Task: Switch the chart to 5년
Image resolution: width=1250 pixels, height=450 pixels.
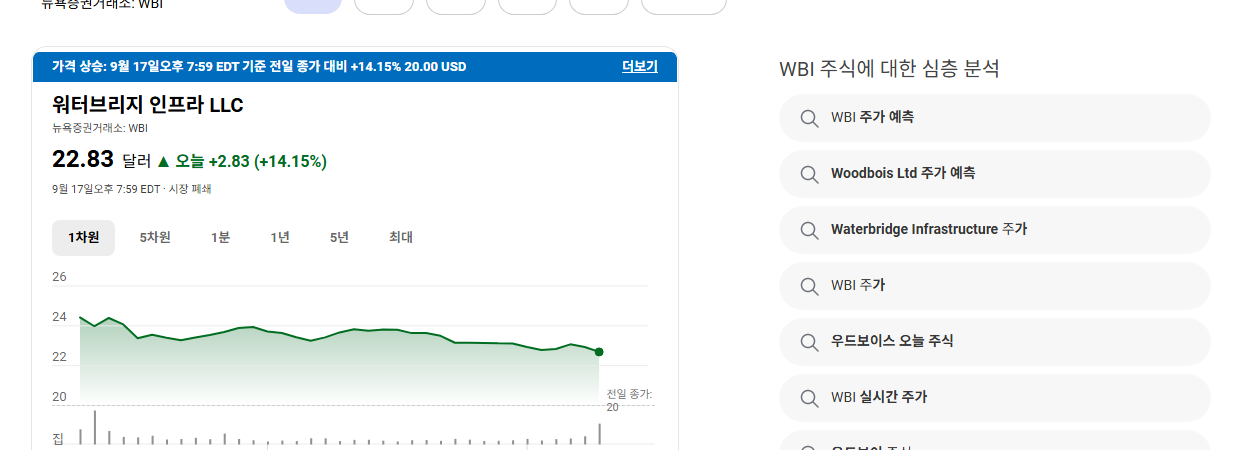Action: [x=340, y=238]
